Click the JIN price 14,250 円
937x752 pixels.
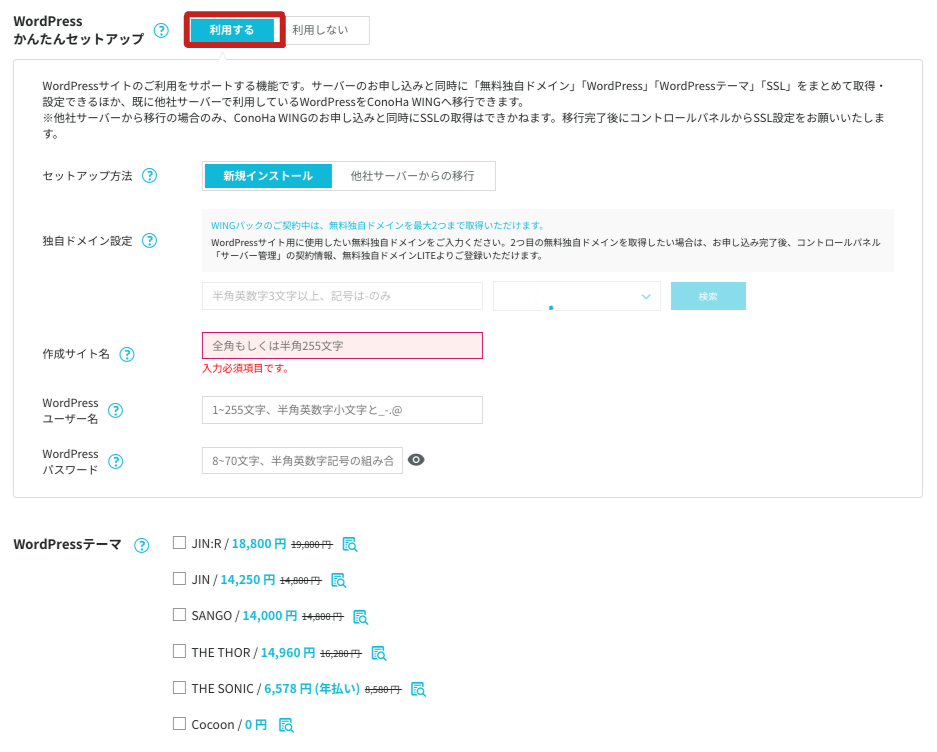pos(248,580)
